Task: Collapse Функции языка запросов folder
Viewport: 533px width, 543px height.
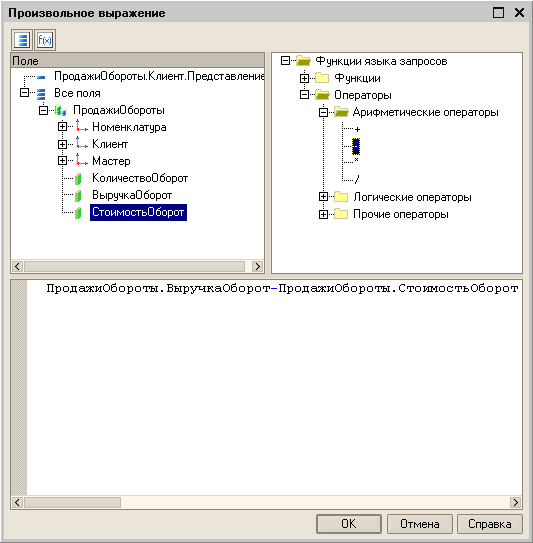Action: pyautogui.click(x=285, y=61)
